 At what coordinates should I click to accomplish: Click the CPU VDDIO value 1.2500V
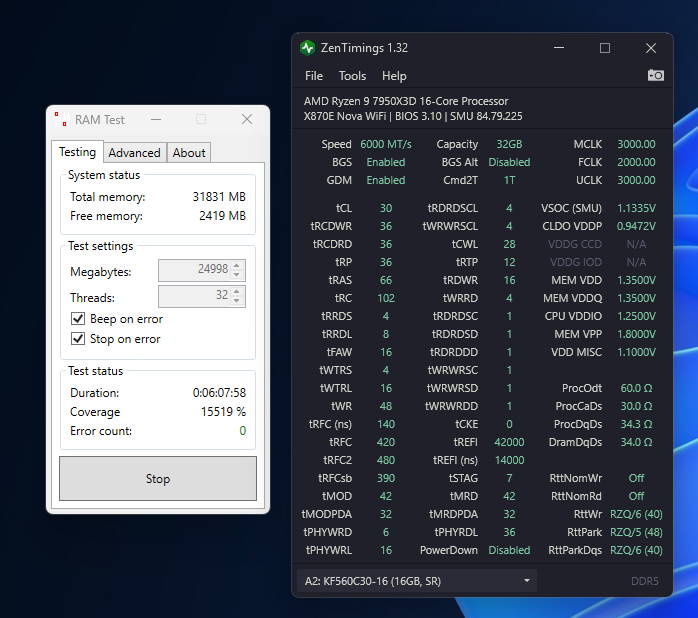click(636, 316)
